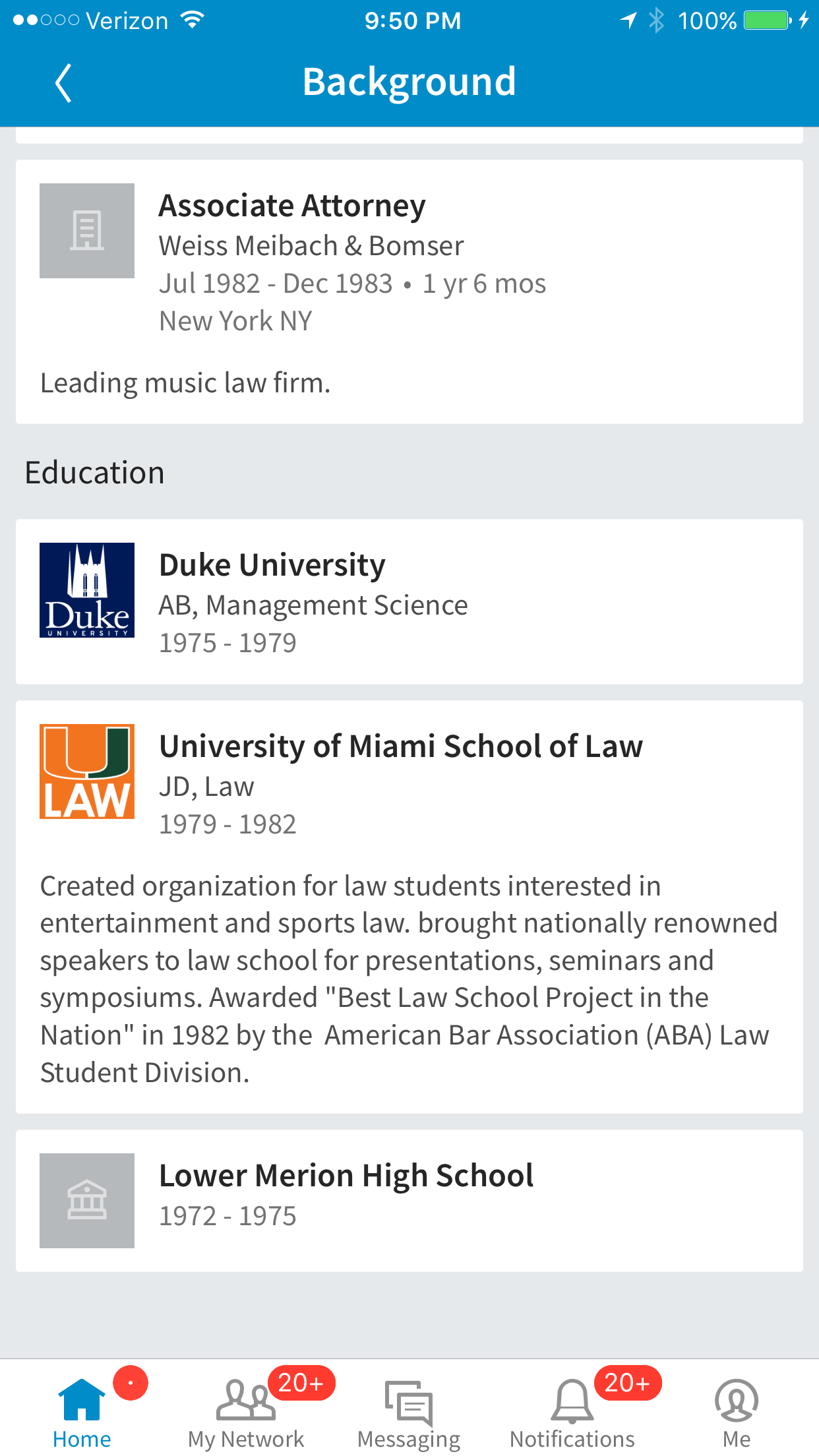Open the Associate Attorney position title
819x1456 pixels.
click(292, 206)
